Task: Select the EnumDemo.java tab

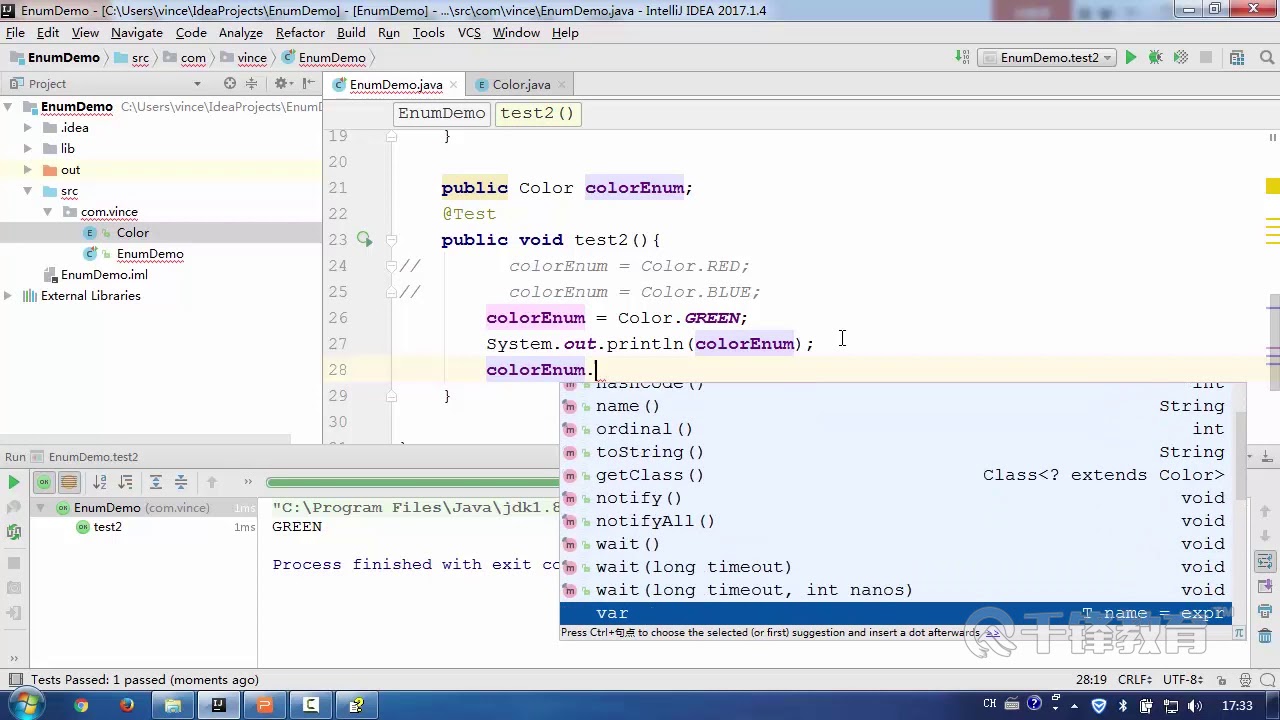Action: 396,85
